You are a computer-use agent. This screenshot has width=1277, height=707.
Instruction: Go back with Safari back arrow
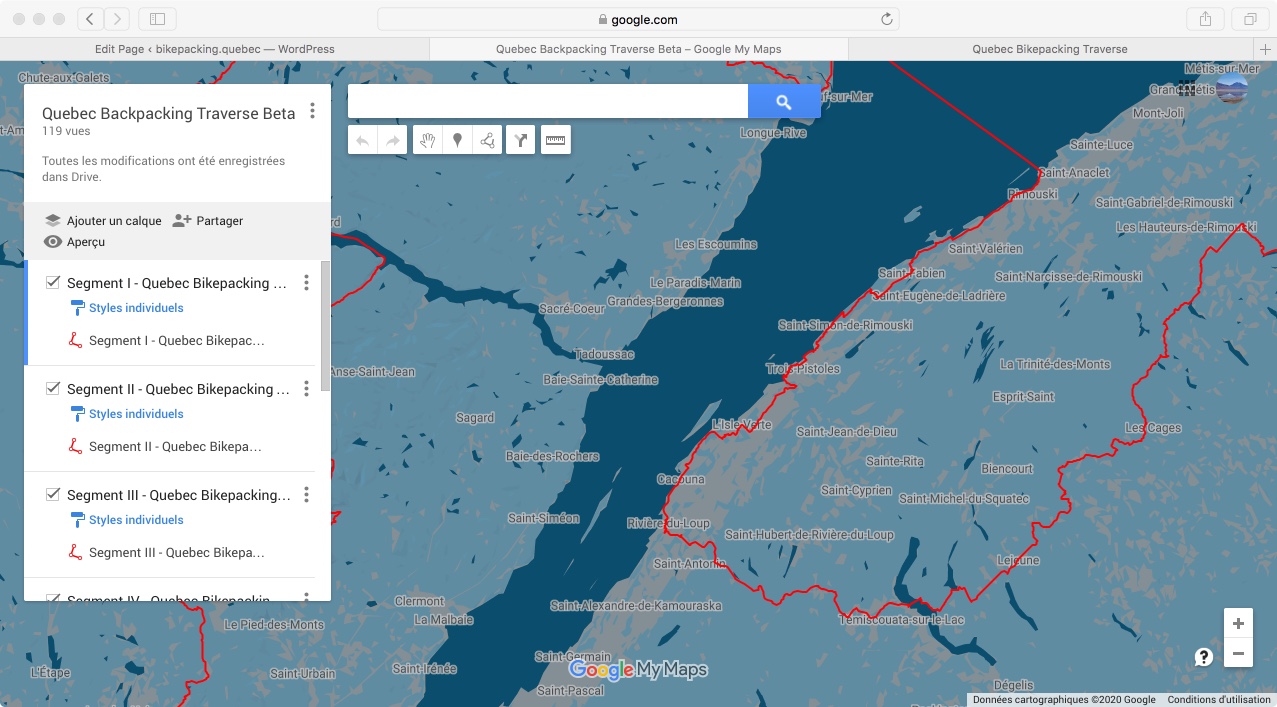pyautogui.click(x=90, y=19)
